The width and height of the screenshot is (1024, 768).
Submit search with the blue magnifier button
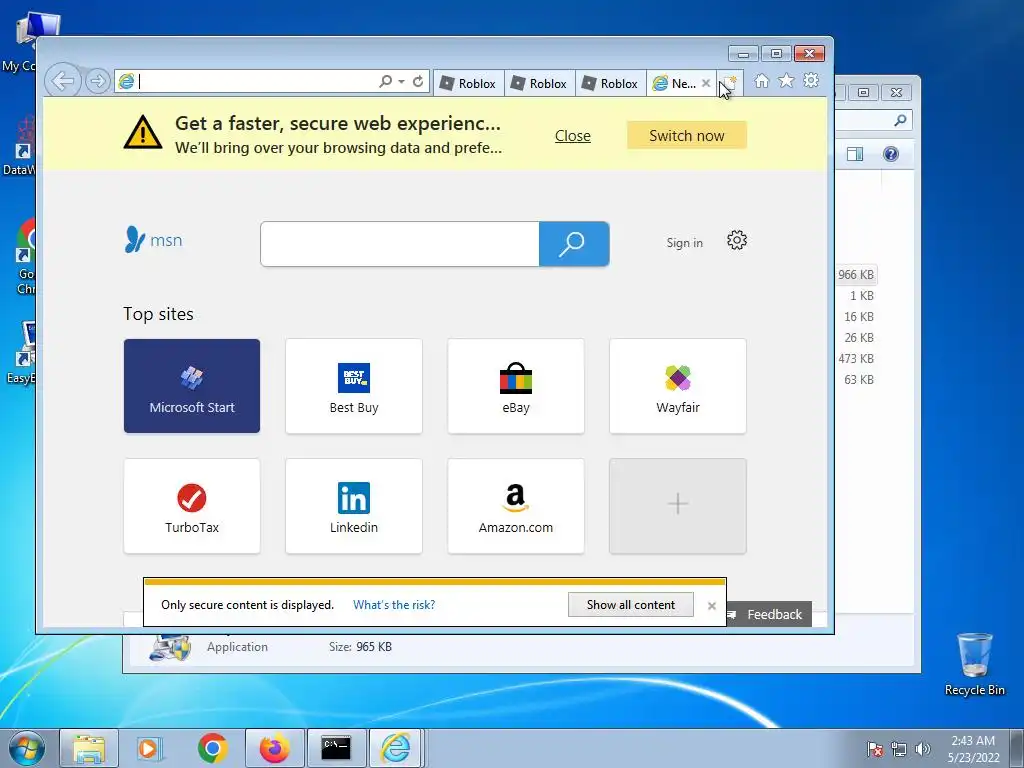(x=574, y=244)
